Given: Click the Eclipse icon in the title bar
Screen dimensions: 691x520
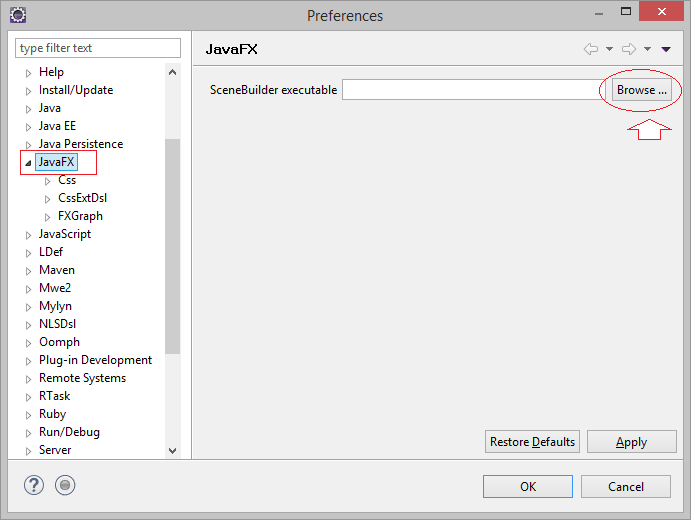Looking at the screenshot, I should click(18, 15).
